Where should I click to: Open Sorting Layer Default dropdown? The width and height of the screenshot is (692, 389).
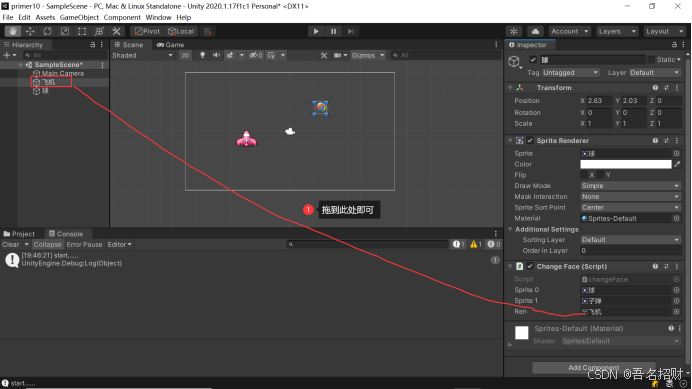point(630,240)
